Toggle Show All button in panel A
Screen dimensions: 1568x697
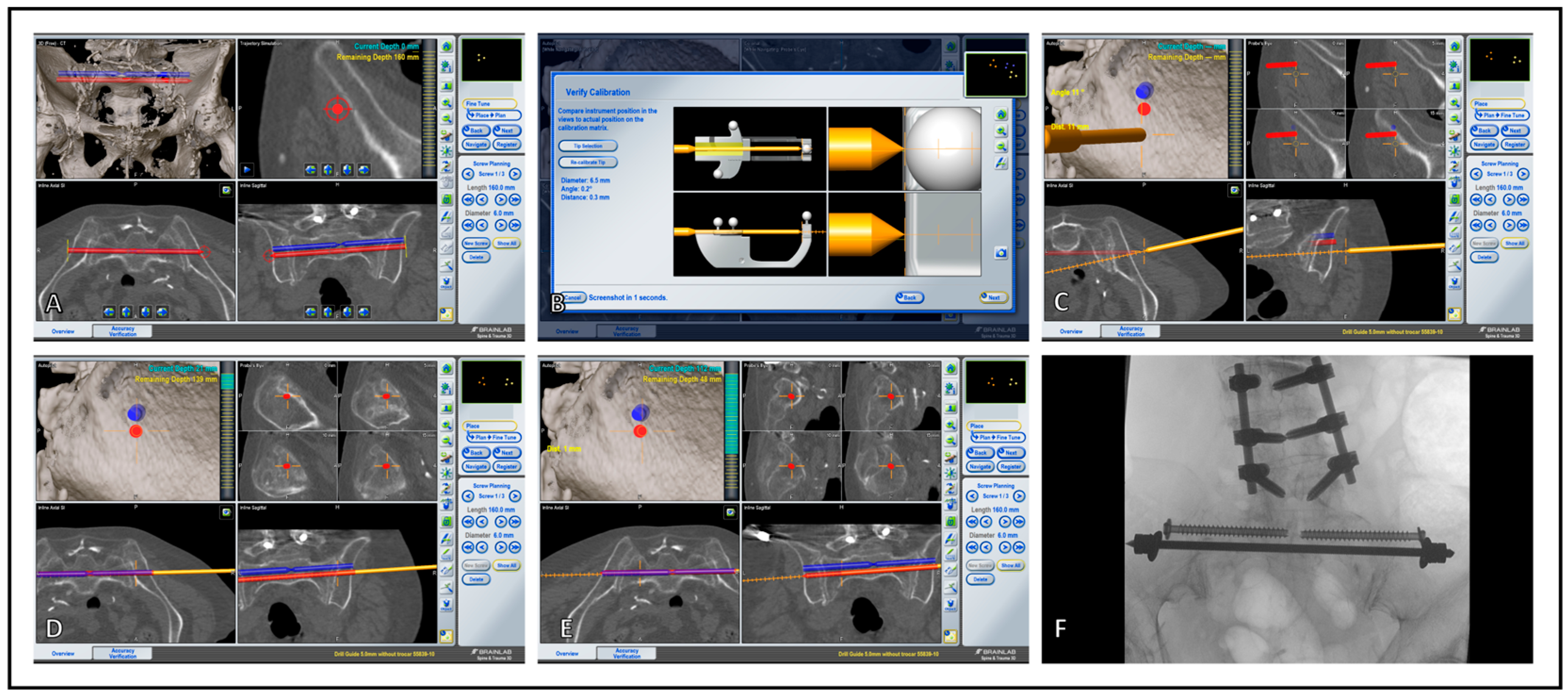[506, 243]
